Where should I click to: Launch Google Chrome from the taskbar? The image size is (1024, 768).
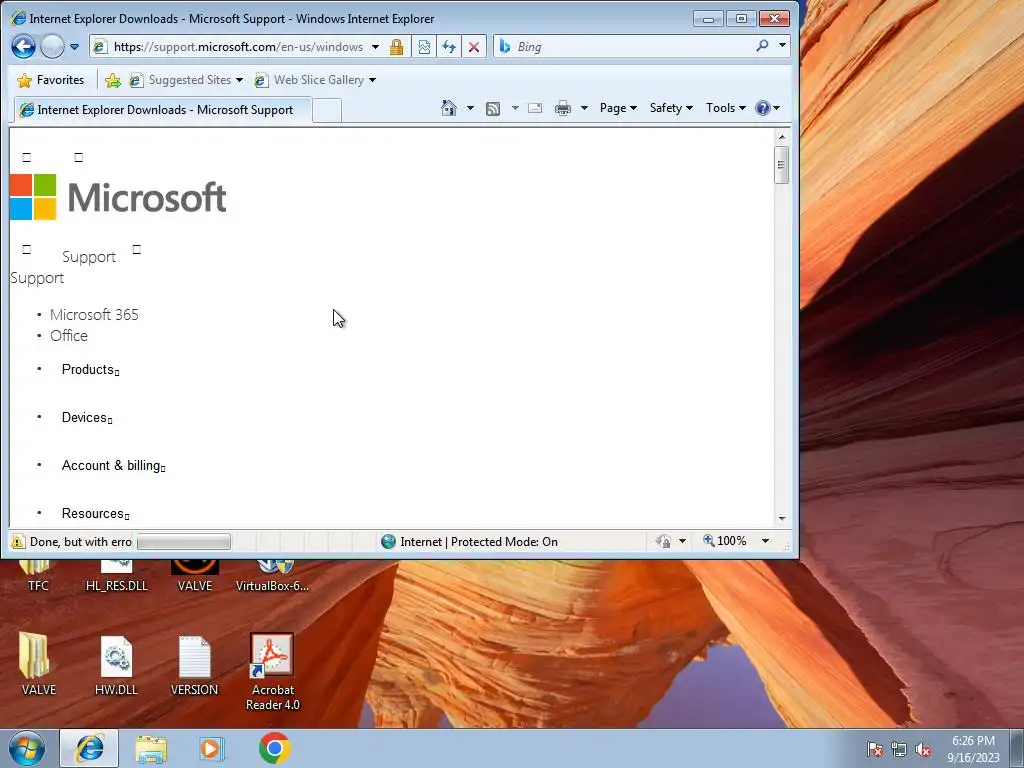point(274,748)
